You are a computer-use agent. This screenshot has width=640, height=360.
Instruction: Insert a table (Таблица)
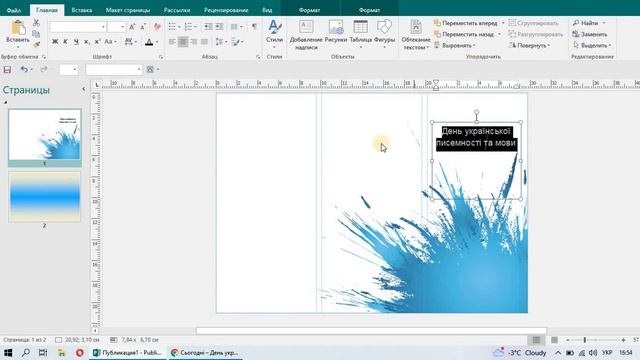tap(360, 33)
